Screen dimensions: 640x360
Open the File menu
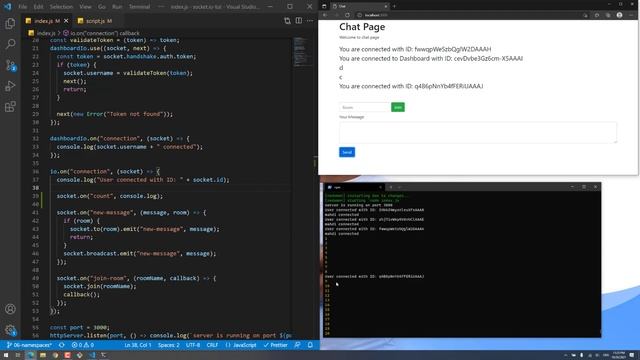pyautogui.click(x=22, y=7)
